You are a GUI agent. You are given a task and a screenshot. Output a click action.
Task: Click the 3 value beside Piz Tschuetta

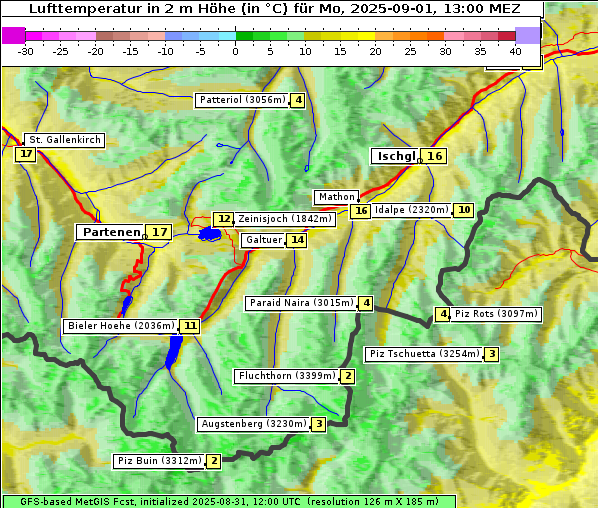[x=492, y=354]
